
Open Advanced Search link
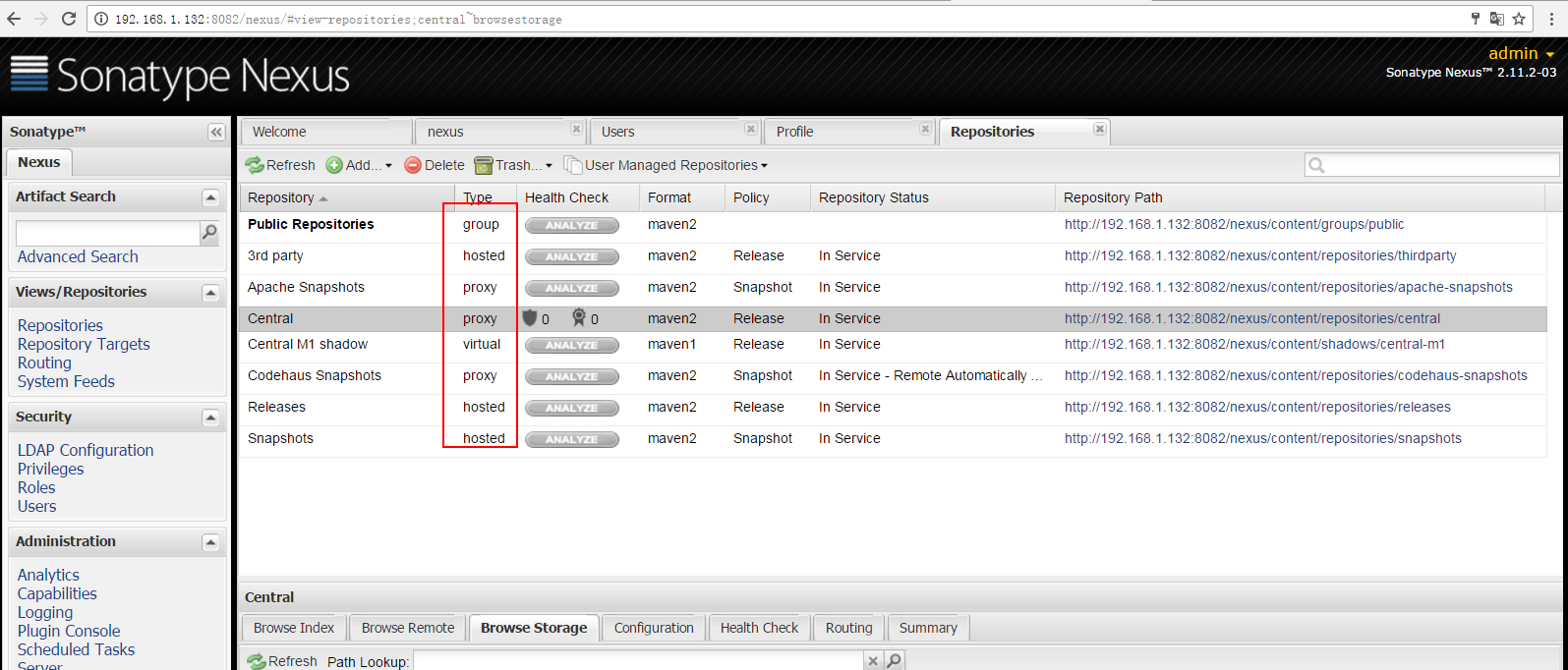point(78,256)
